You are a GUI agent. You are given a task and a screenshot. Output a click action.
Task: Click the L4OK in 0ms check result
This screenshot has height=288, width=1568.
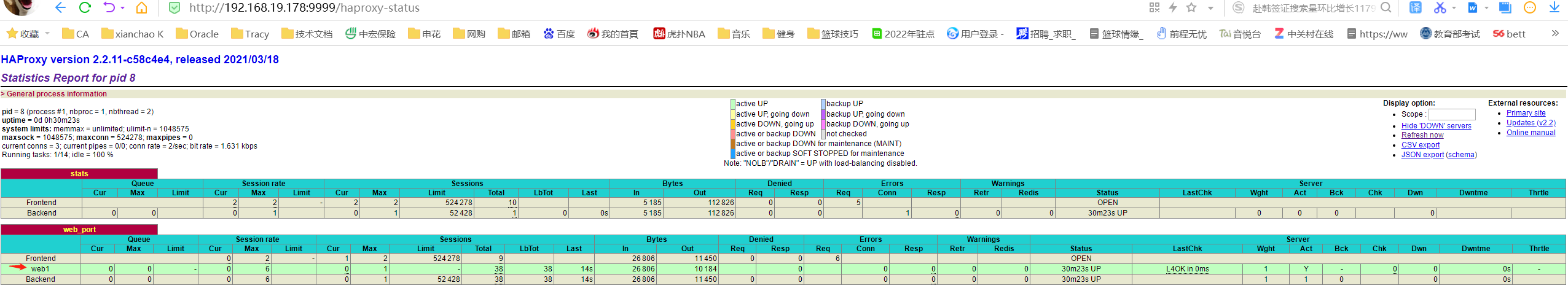1187,269
